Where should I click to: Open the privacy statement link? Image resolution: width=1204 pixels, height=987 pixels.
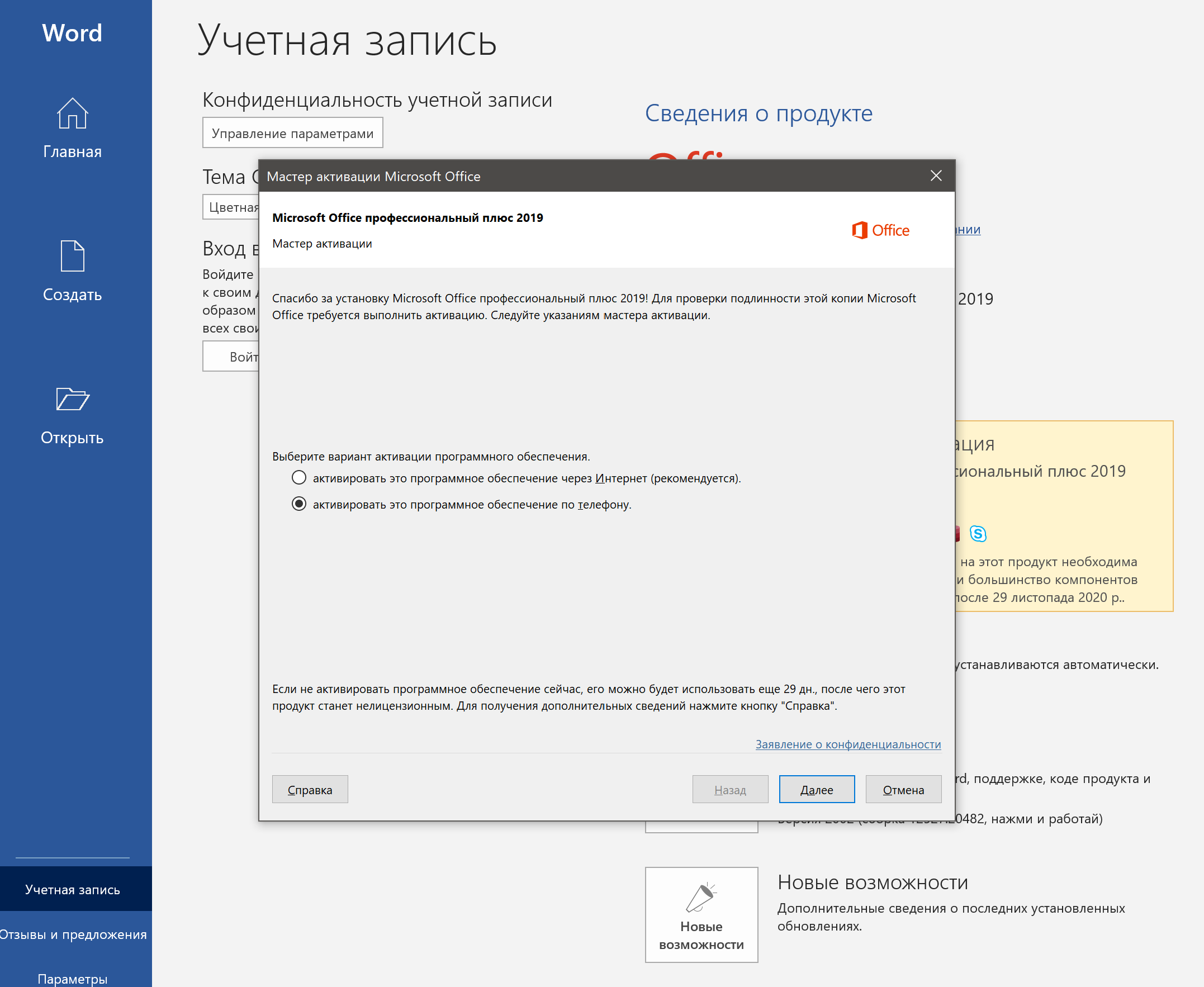tap(847, 744)
